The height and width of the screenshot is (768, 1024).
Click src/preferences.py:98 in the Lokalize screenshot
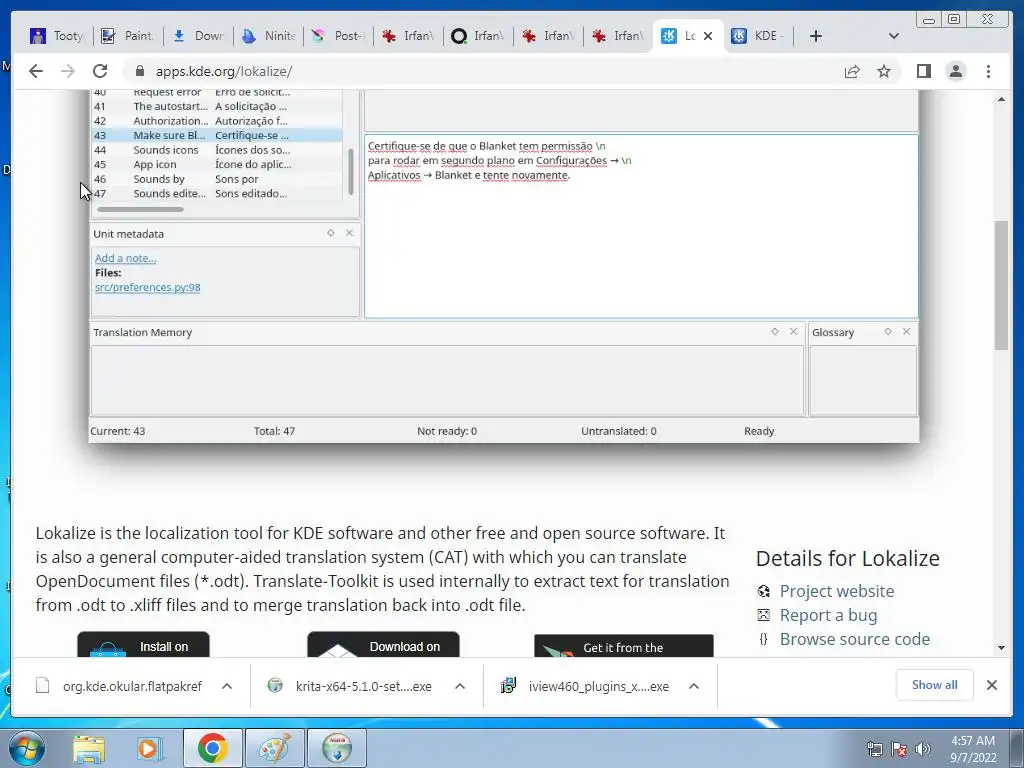(148, 287)
